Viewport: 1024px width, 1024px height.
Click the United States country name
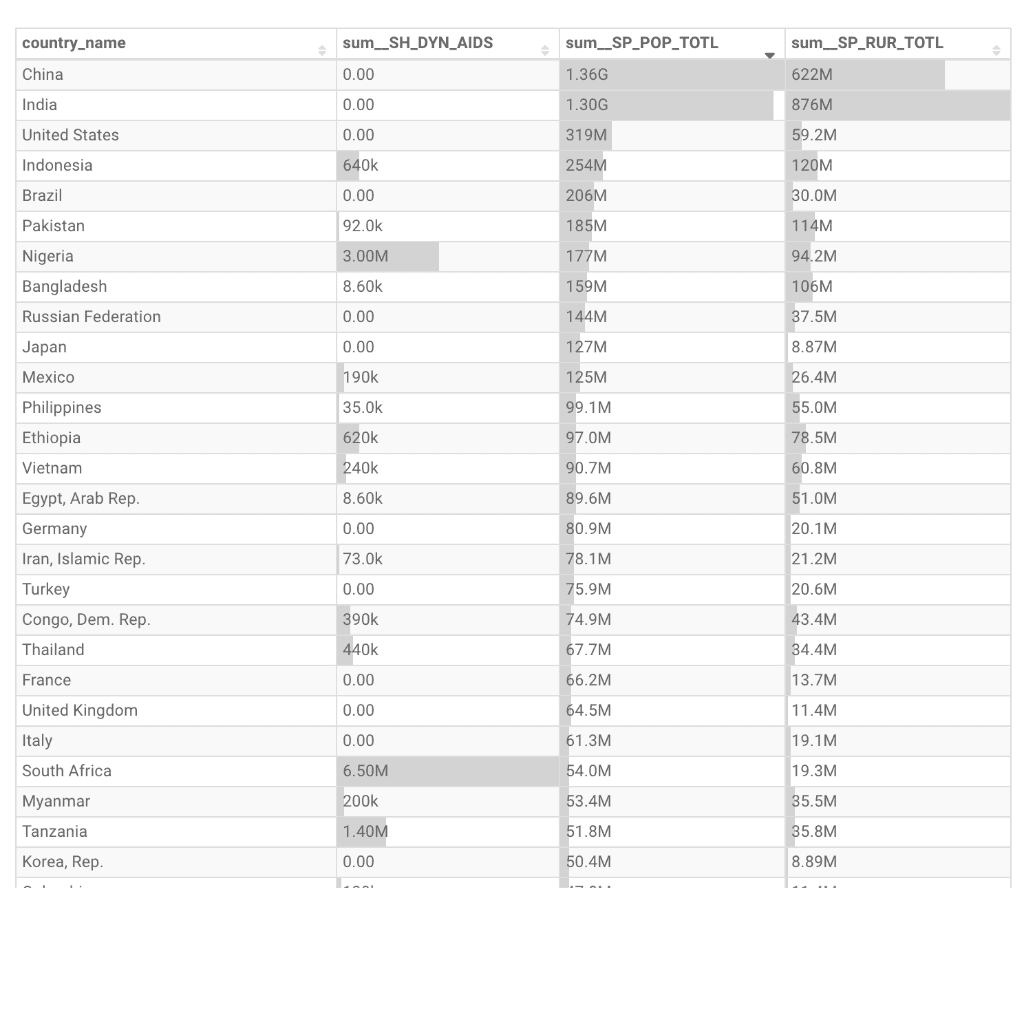[71, 135]
